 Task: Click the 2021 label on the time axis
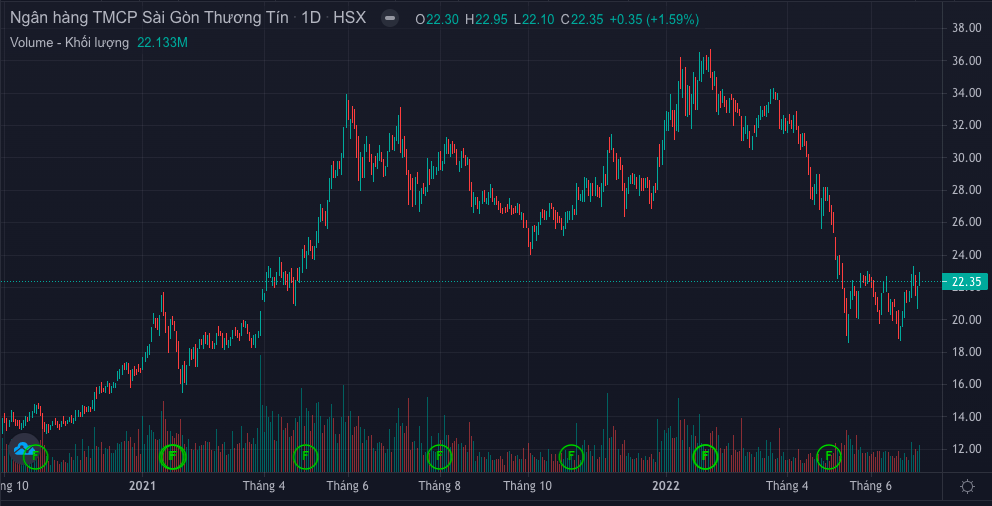(x=143, y=486)
